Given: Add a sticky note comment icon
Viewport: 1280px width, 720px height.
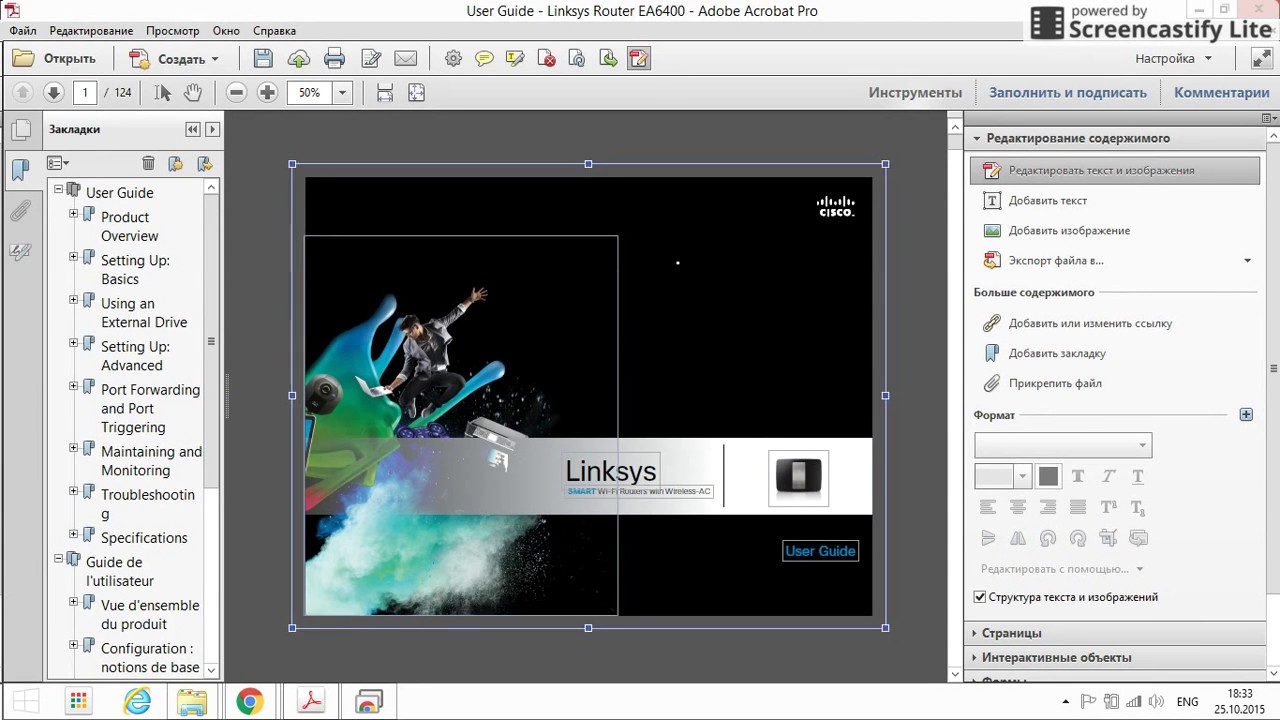Looking at the screenshot, I should [484, 59].
